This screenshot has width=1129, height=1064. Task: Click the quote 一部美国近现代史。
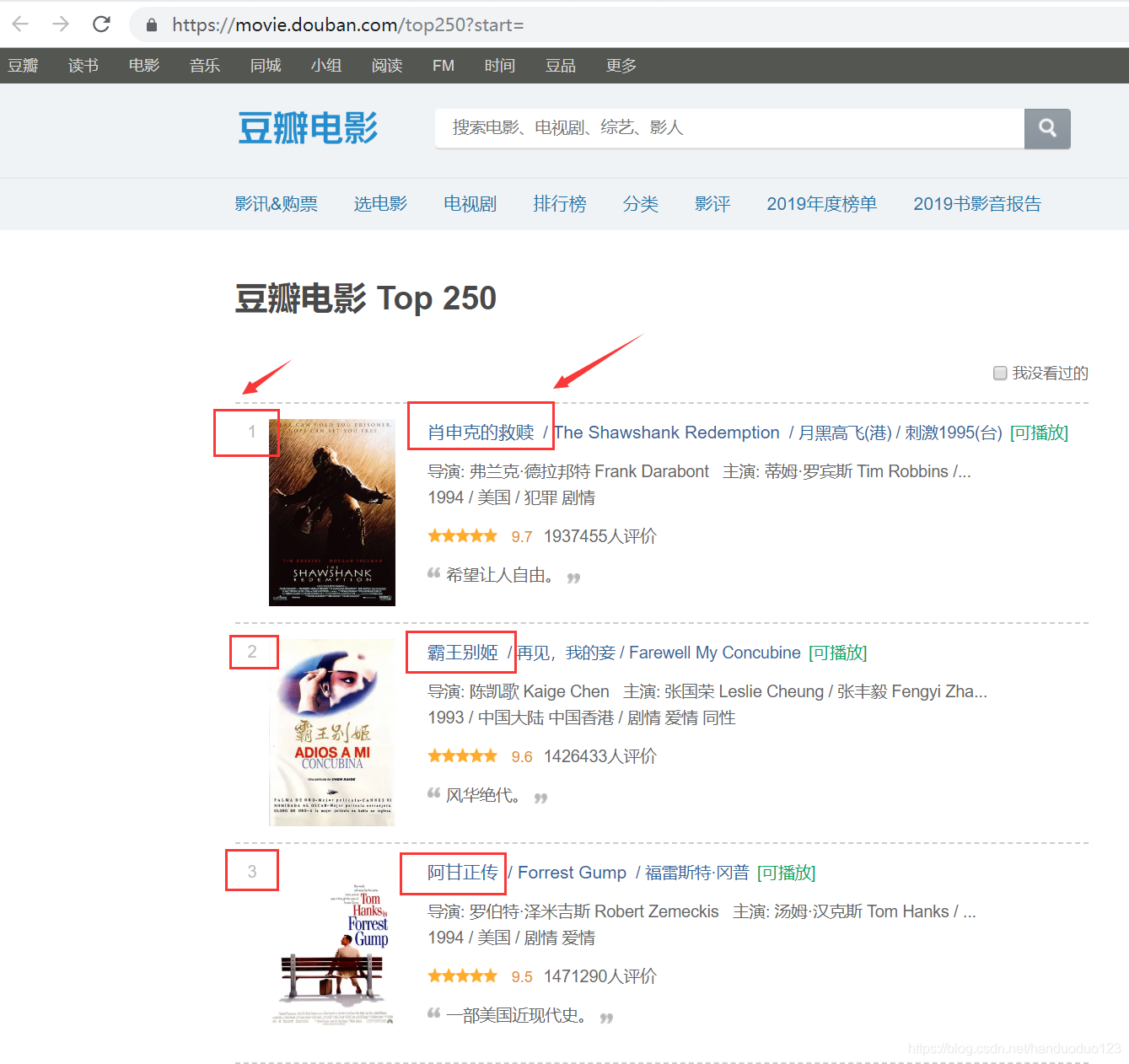pos(518,1015)
